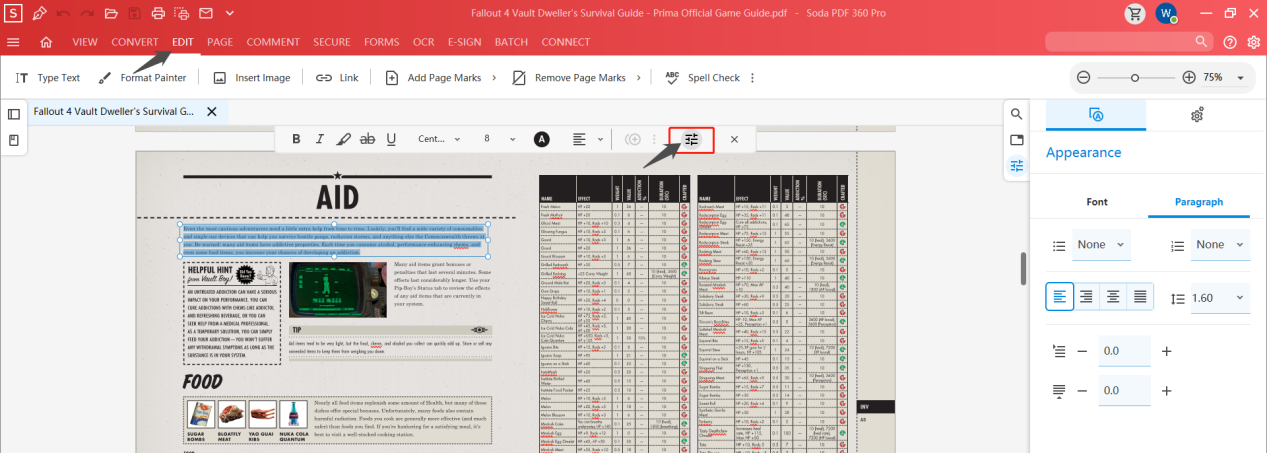Viewport: 1267px width, 453px height.
Task: Close the floating text toolbar
Action: pyautogui.click(x=734, y=139)
